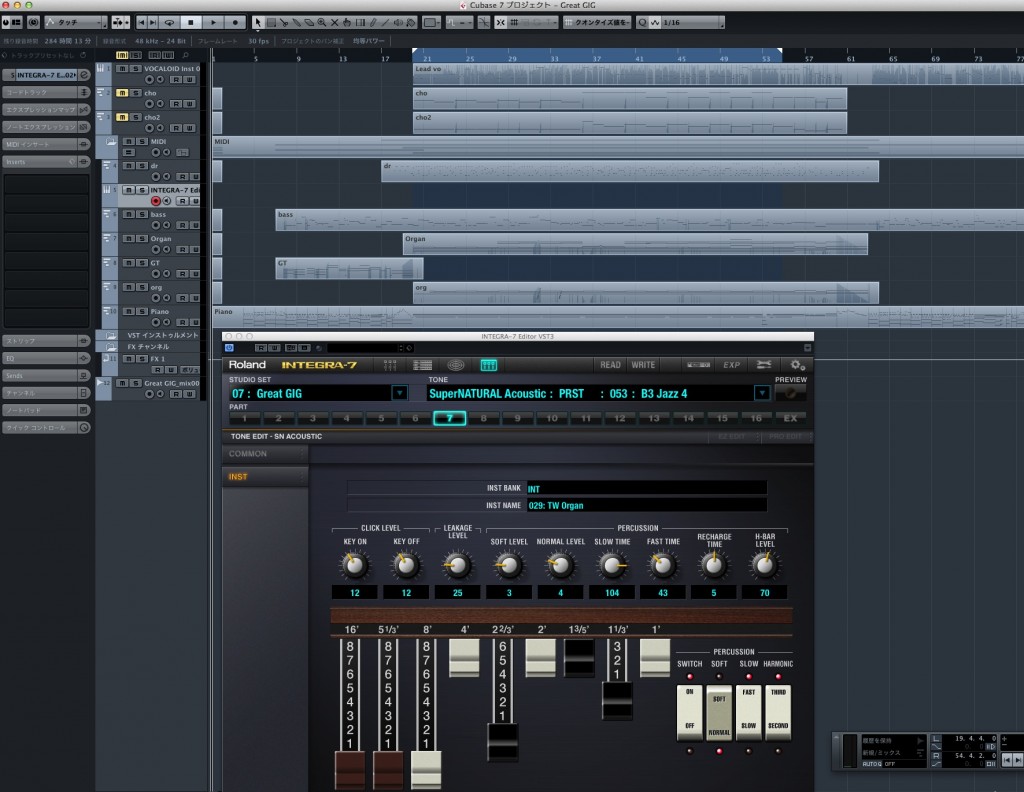Click edit instrument icon beside INTEGRA-7 E..02
Screen dimensions: 1024x792
click(x=84, y=75)
